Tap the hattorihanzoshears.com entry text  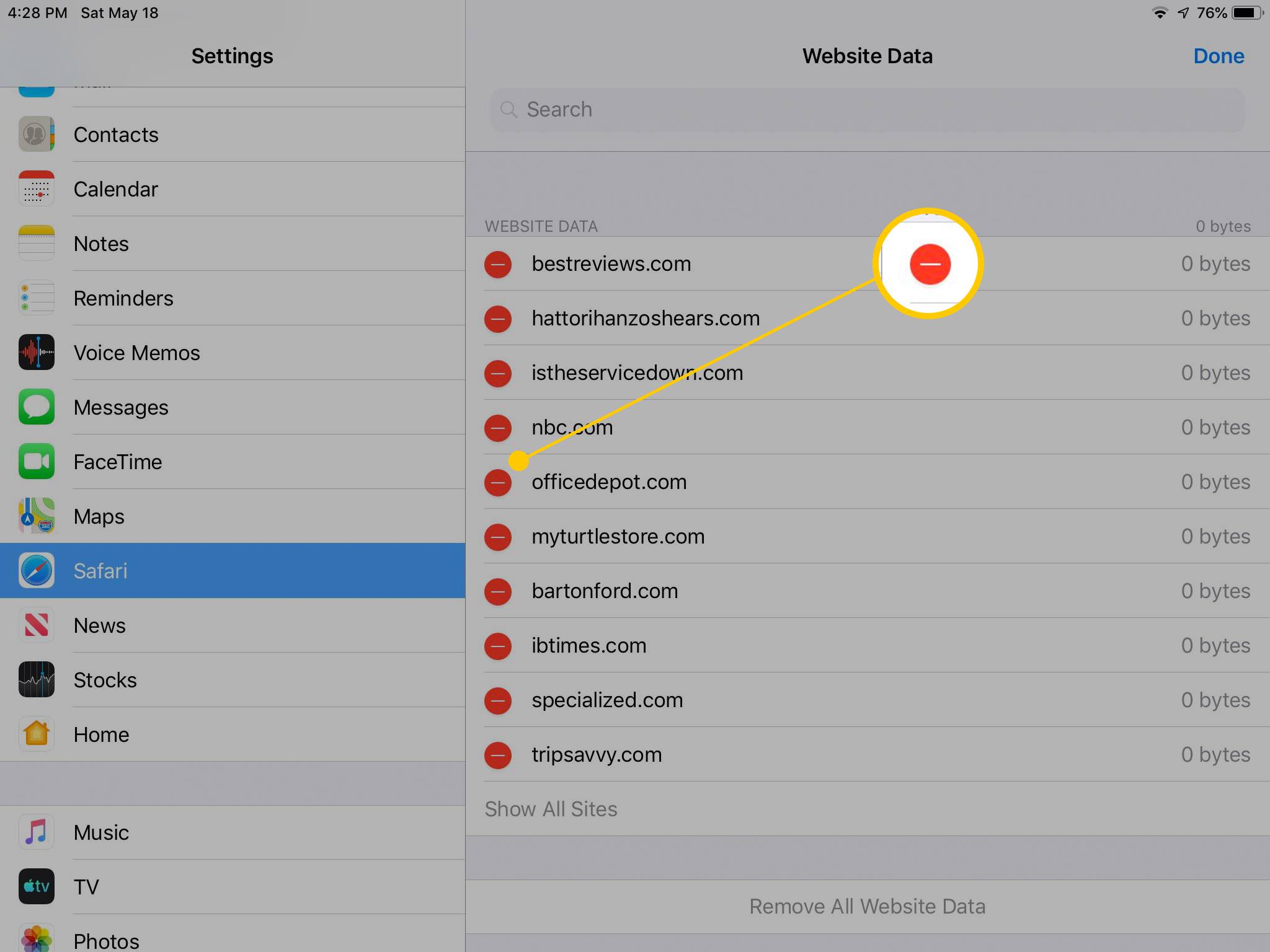(646, 319)
